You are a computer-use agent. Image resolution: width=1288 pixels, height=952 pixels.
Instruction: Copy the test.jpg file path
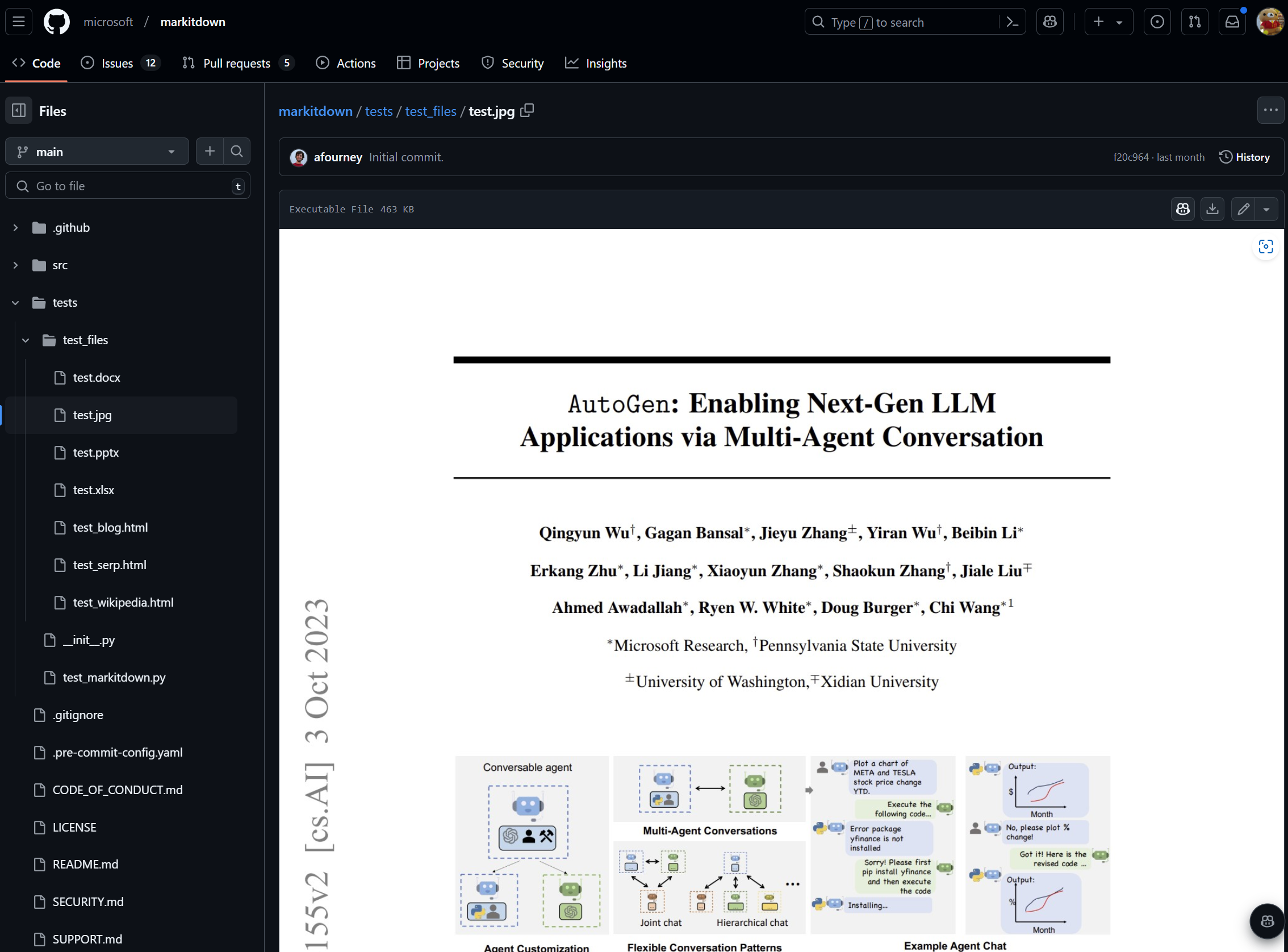coord(527,110)
